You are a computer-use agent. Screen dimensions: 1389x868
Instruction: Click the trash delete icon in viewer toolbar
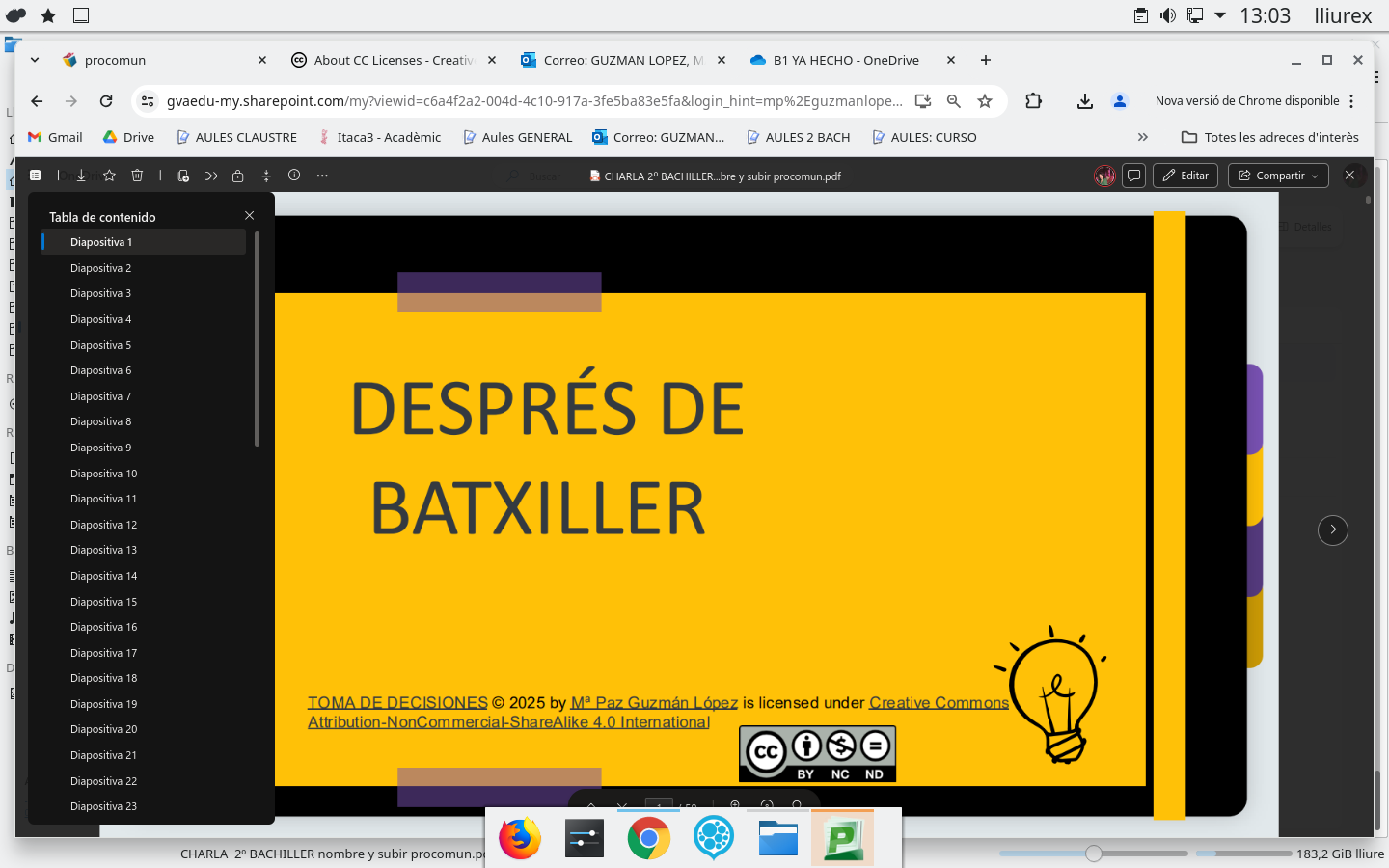[137, 176]
